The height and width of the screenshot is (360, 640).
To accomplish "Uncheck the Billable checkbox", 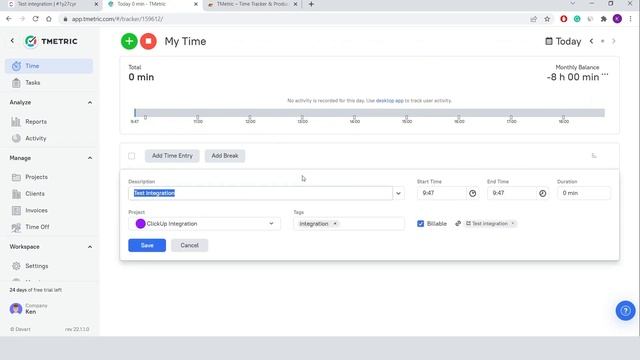I will point(420,224).
